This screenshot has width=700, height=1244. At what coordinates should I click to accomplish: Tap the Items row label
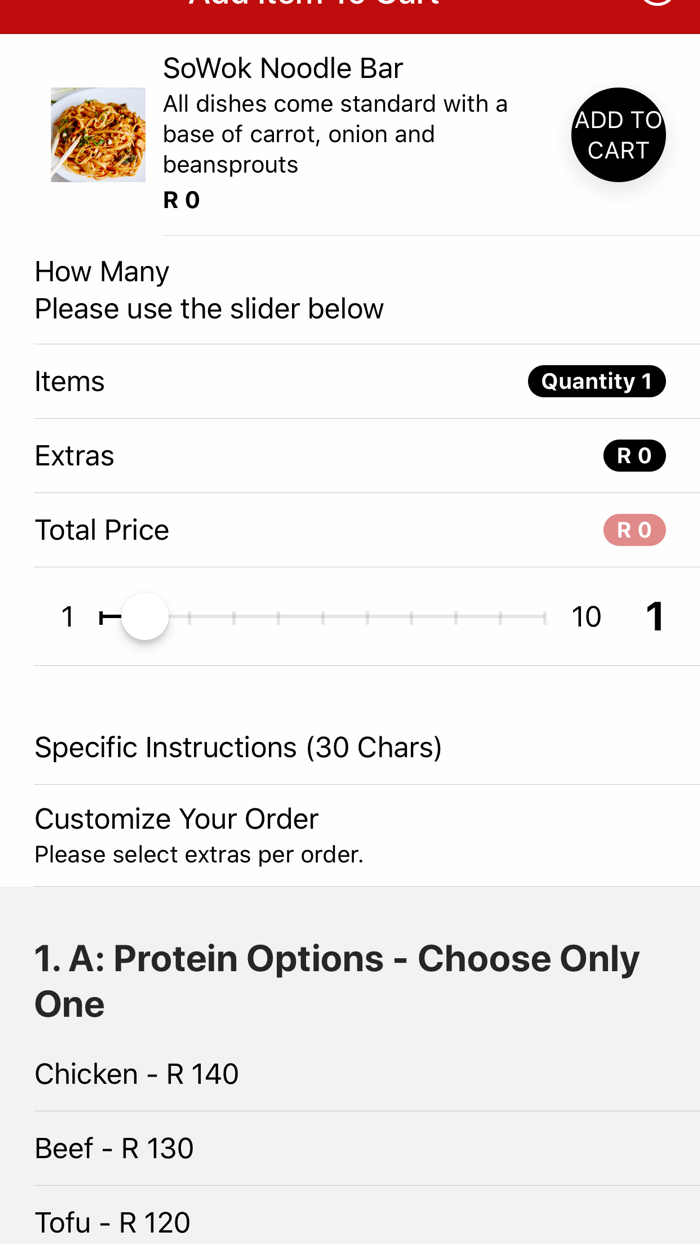point(70,381)
